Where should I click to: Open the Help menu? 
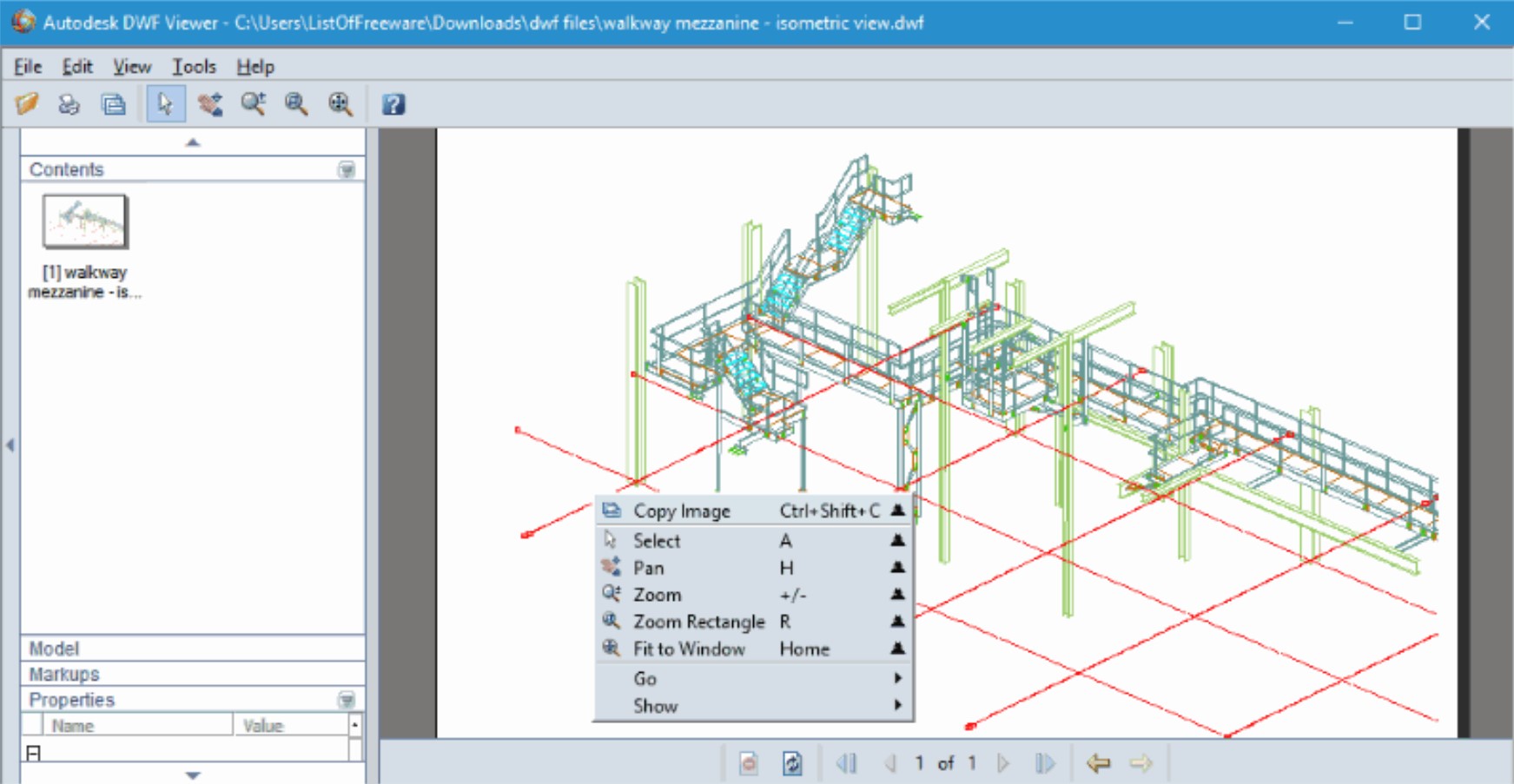(x=255, y=67)
